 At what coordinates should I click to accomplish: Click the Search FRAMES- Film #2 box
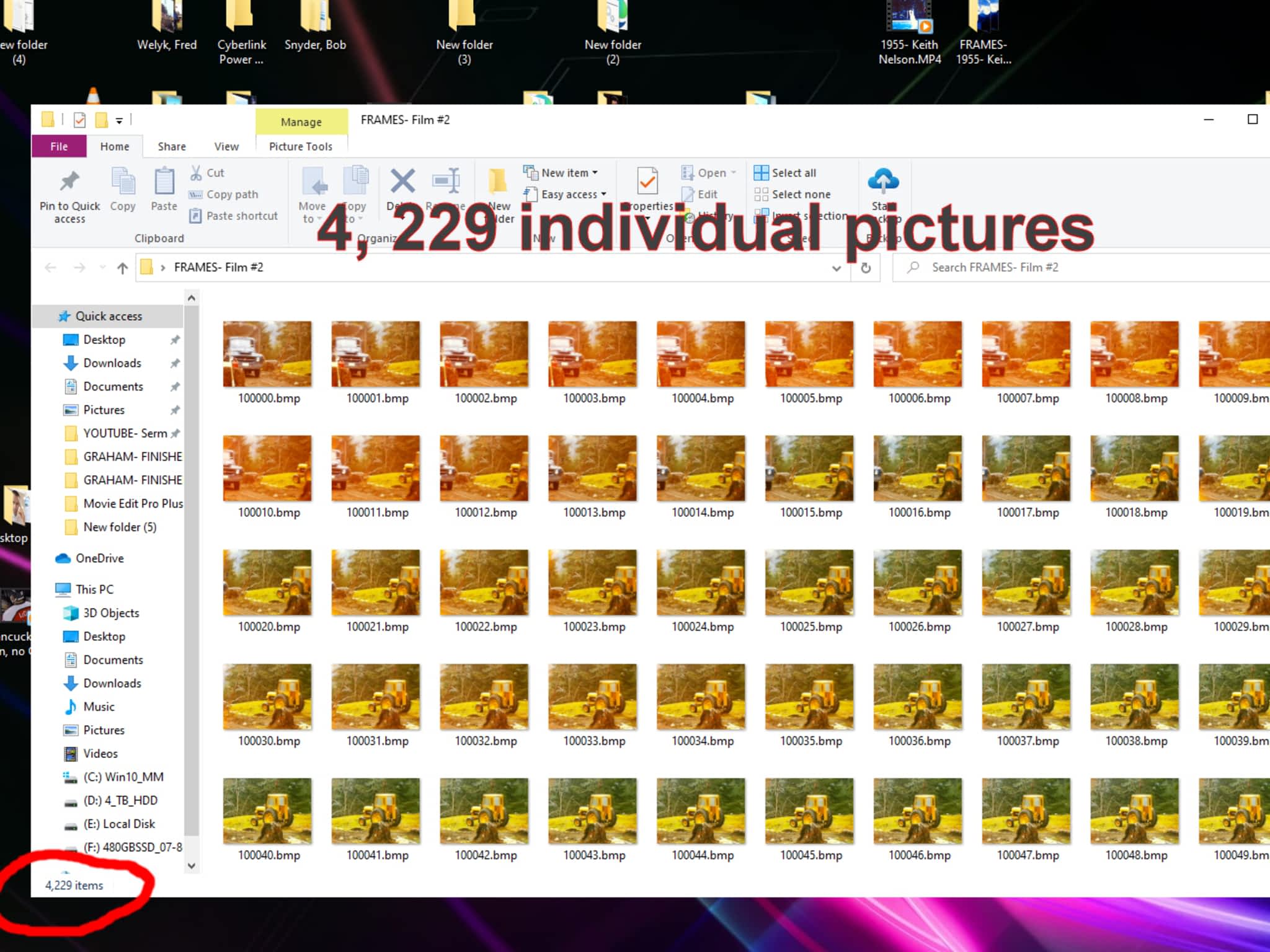click(x=1081, y=268)
